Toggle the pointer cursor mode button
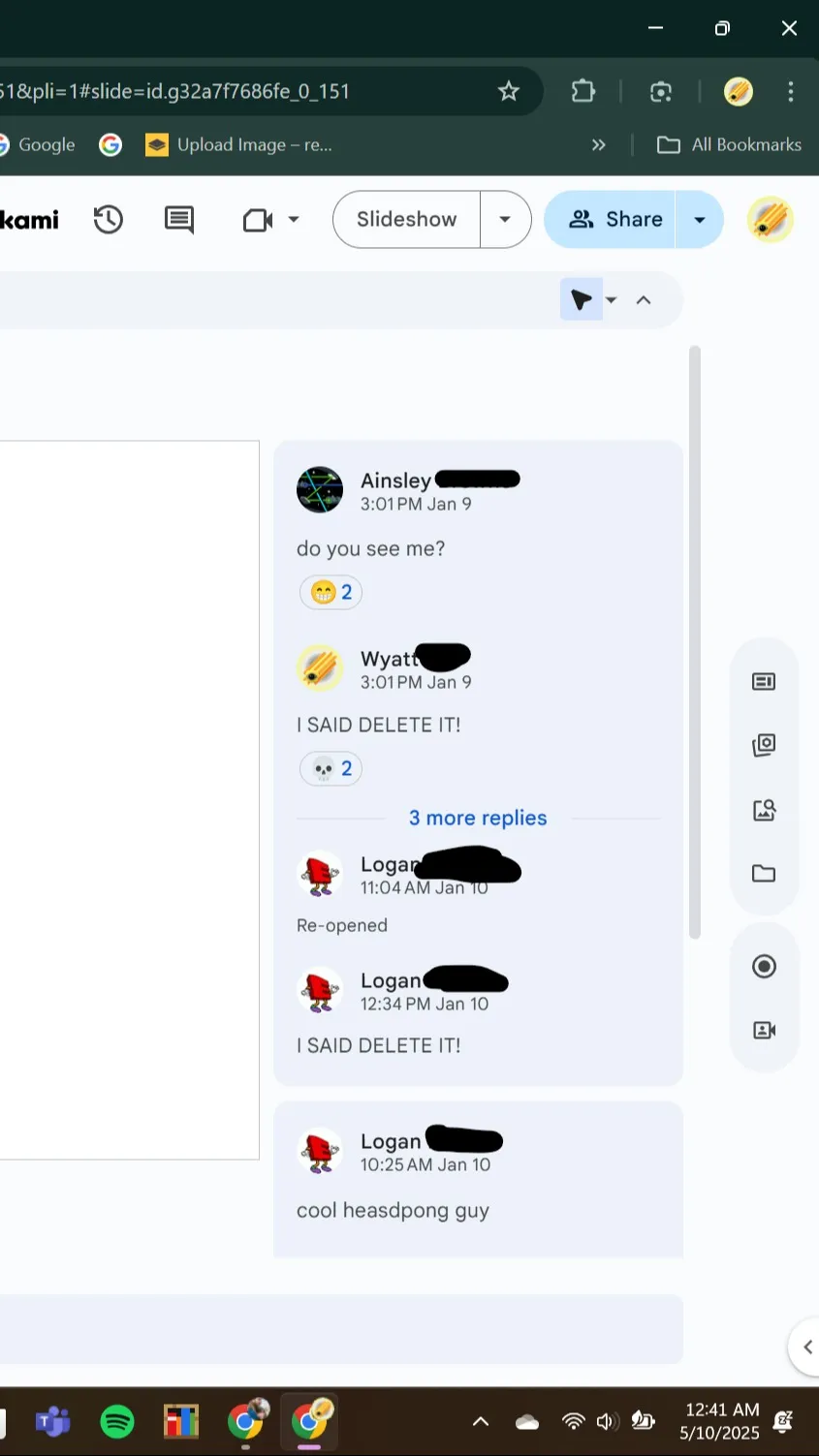 pos(582,300)
